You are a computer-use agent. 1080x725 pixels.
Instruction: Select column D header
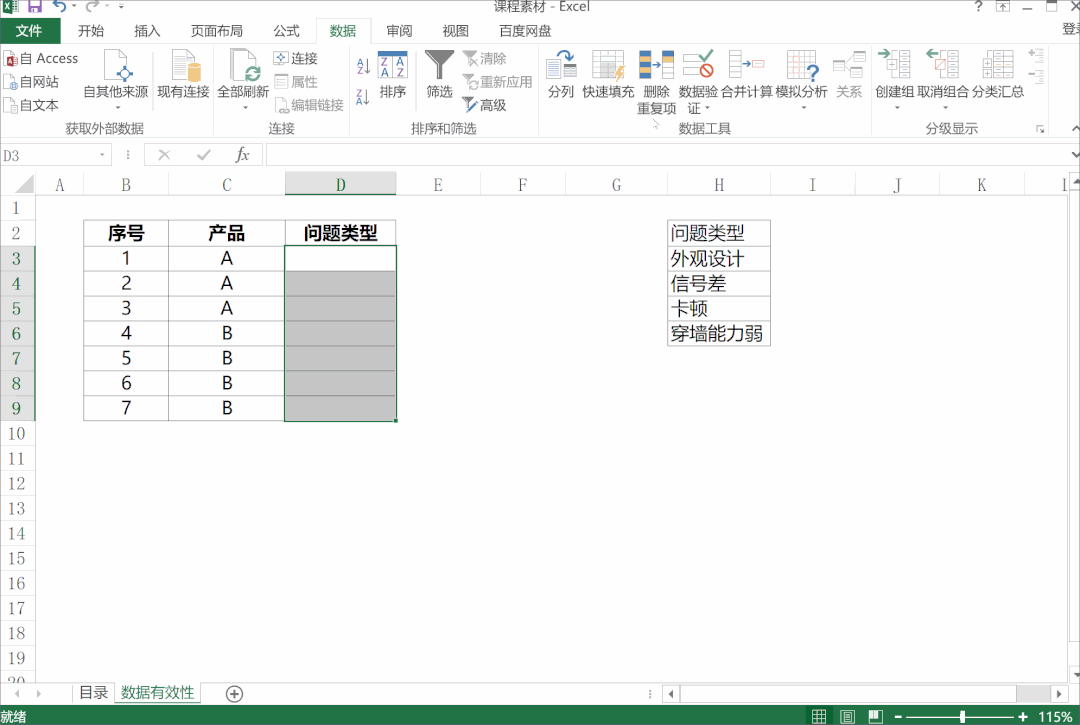click(x=340, y=185)
